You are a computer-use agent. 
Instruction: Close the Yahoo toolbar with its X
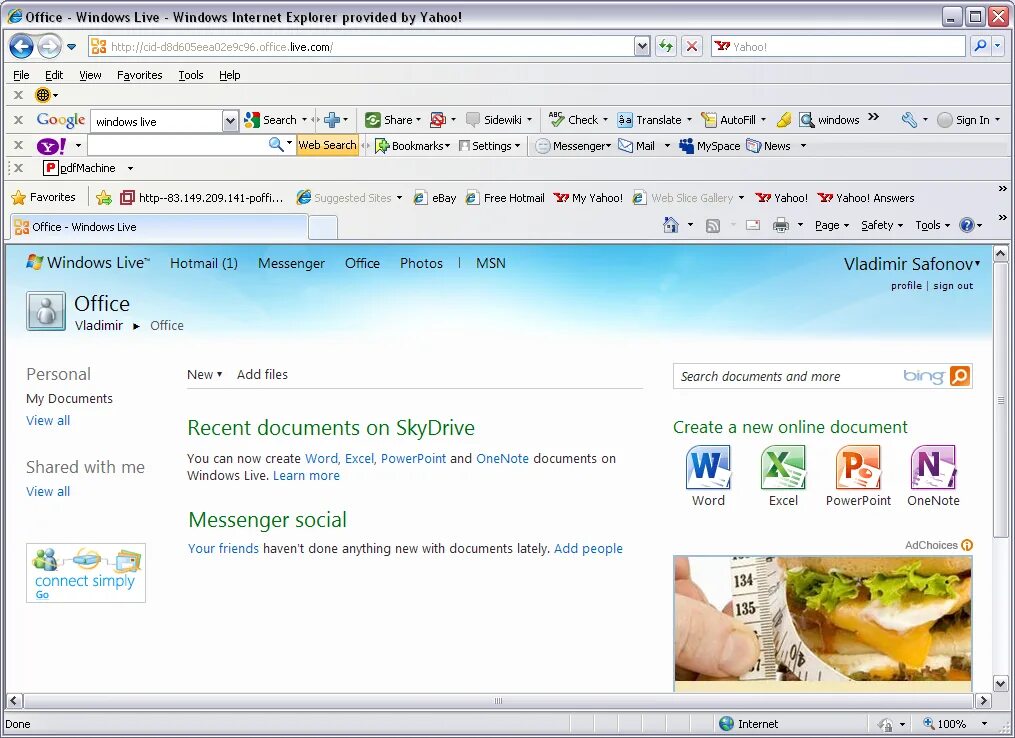19,145
